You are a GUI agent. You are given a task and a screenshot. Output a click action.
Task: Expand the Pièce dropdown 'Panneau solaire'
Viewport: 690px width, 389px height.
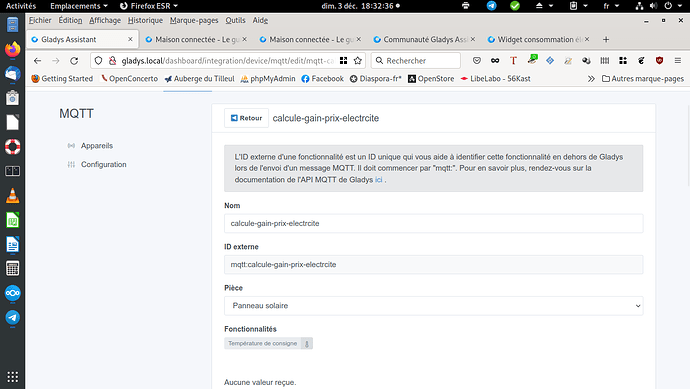tap(433, 306)
